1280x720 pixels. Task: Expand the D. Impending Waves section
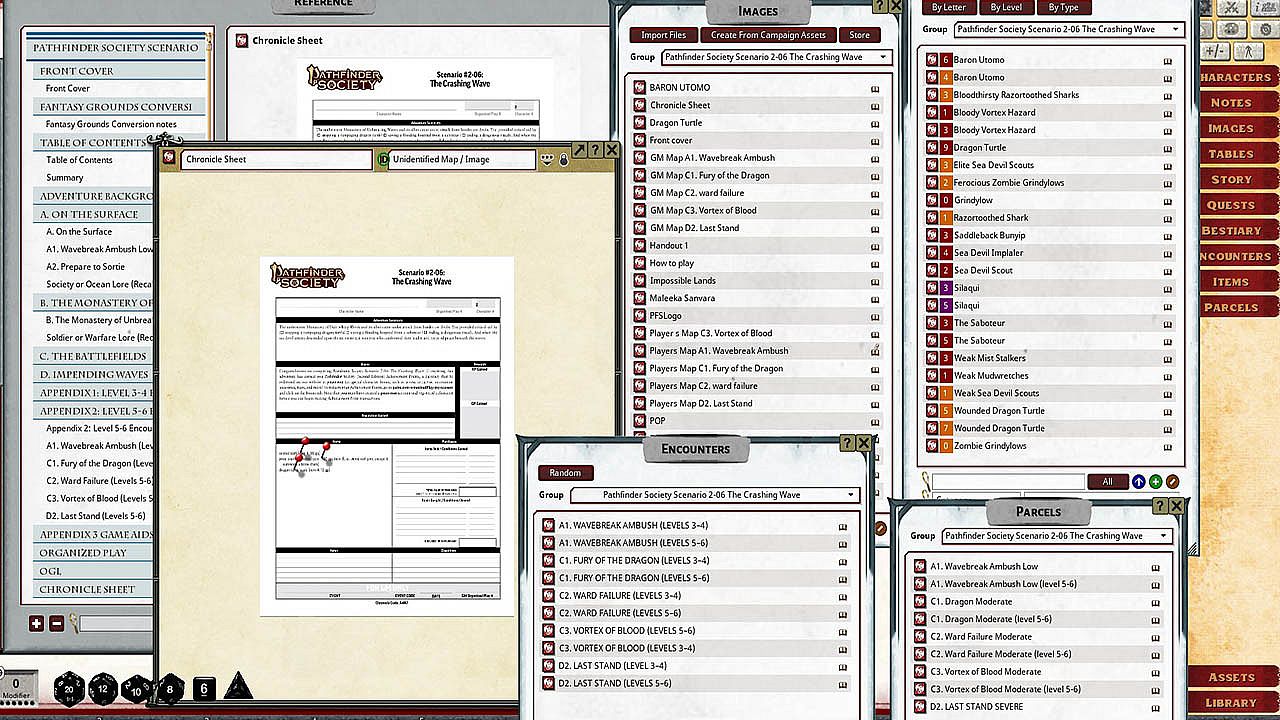point(94,374)
